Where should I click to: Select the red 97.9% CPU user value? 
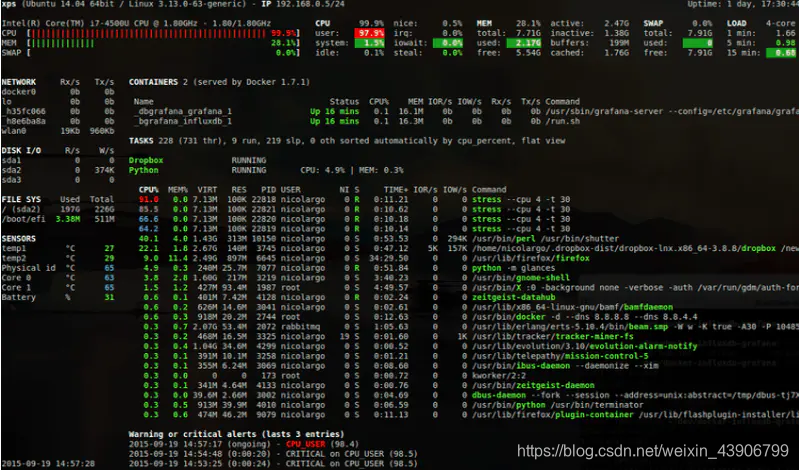pyautogui.click(x=369, y=33)
